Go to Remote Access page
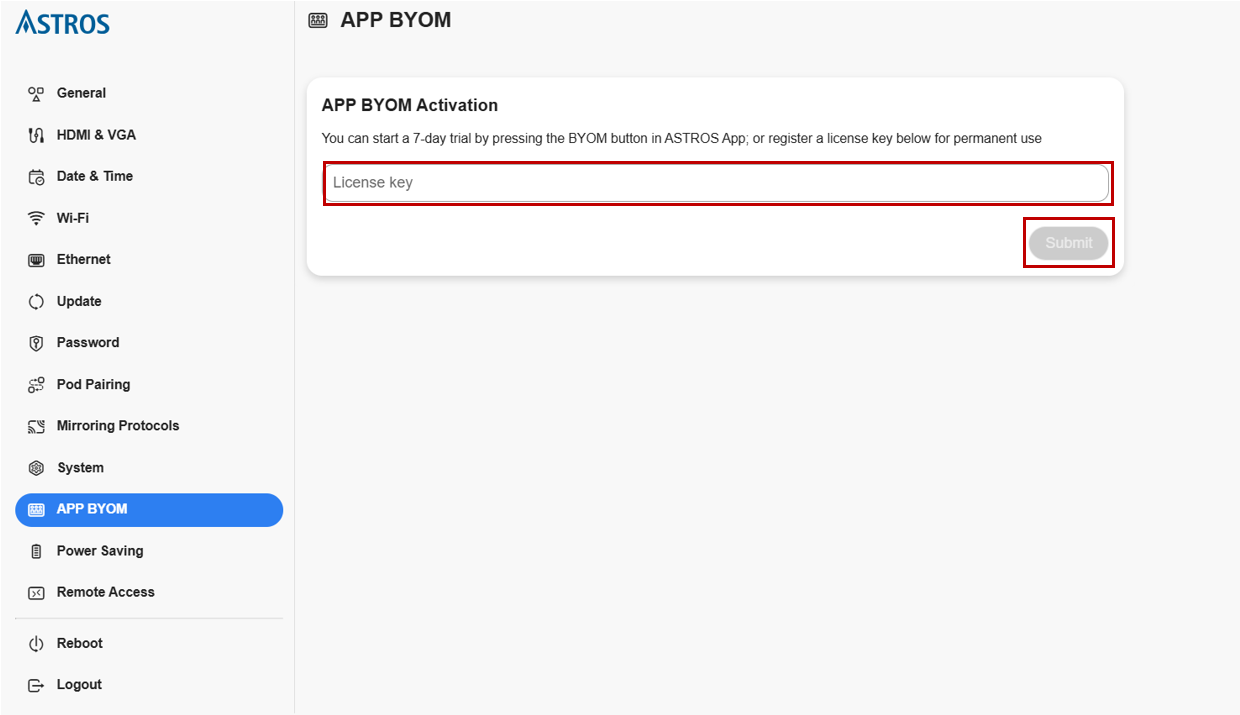Image resolution: width=1240 pixels, height=715 pixels. tap(105, 593)
